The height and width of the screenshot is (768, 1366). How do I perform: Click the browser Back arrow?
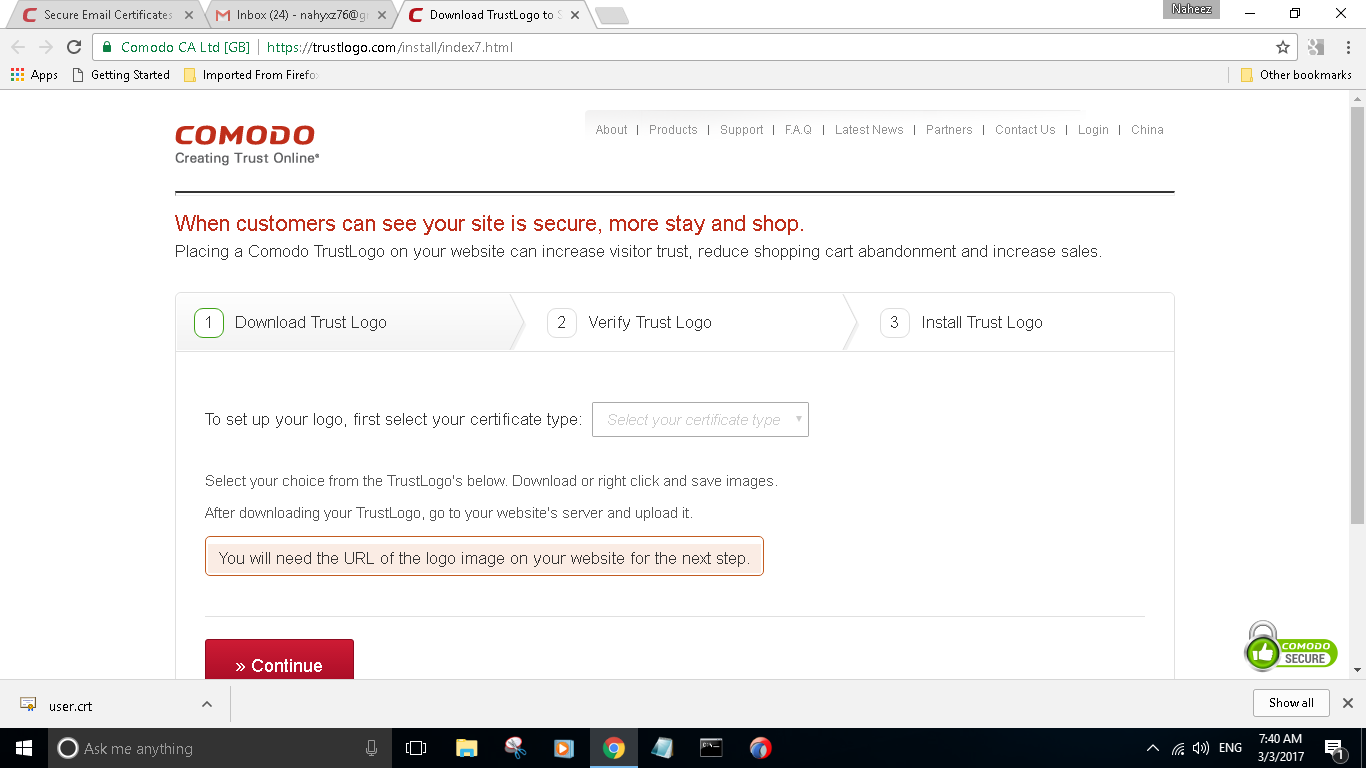coord(18,47)
